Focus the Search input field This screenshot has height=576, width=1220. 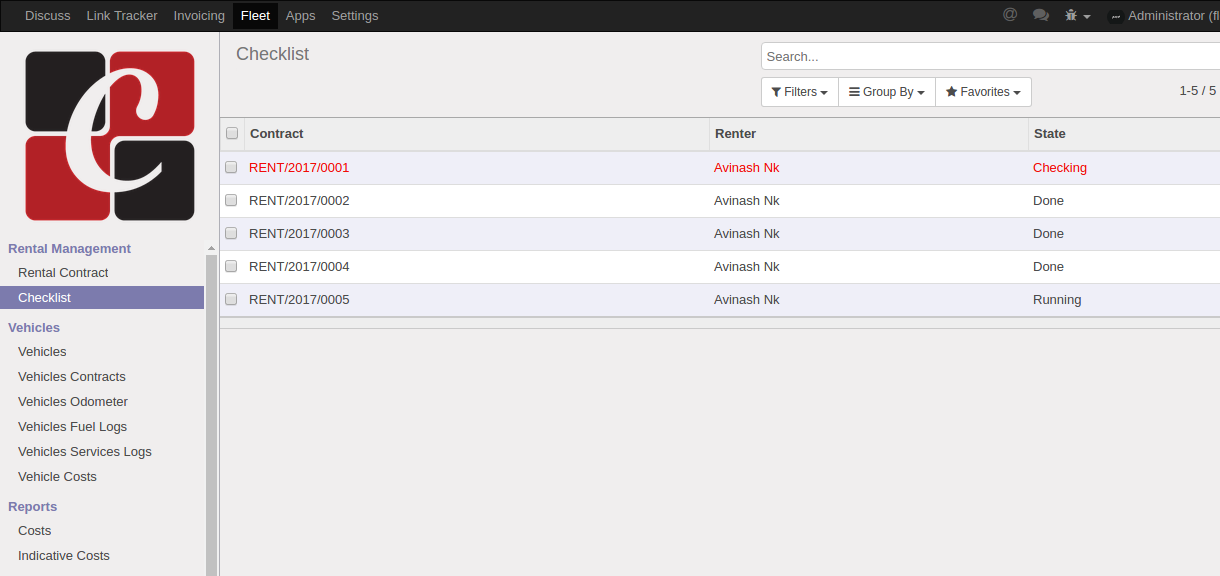coord(990,57)
